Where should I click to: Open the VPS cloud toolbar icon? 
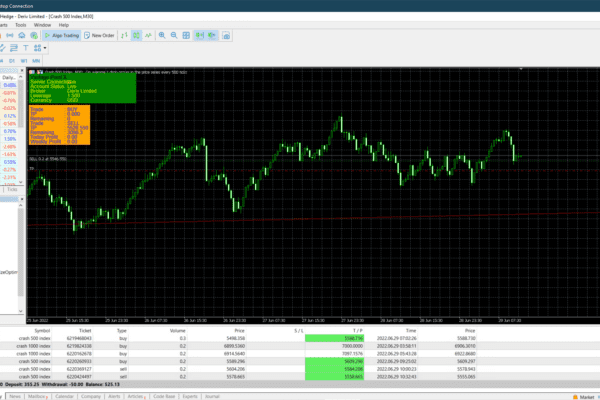pos(22,36)
